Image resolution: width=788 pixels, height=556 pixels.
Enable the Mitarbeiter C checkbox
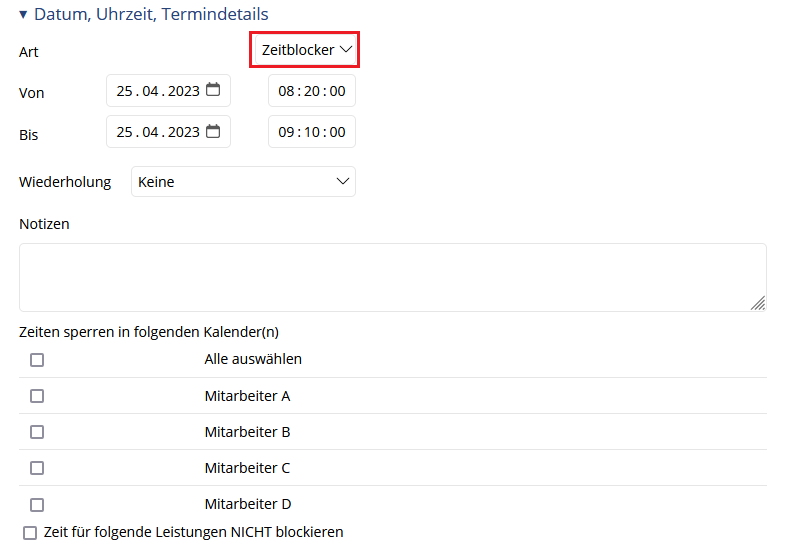pyautogui.click(x=37, y=469)
